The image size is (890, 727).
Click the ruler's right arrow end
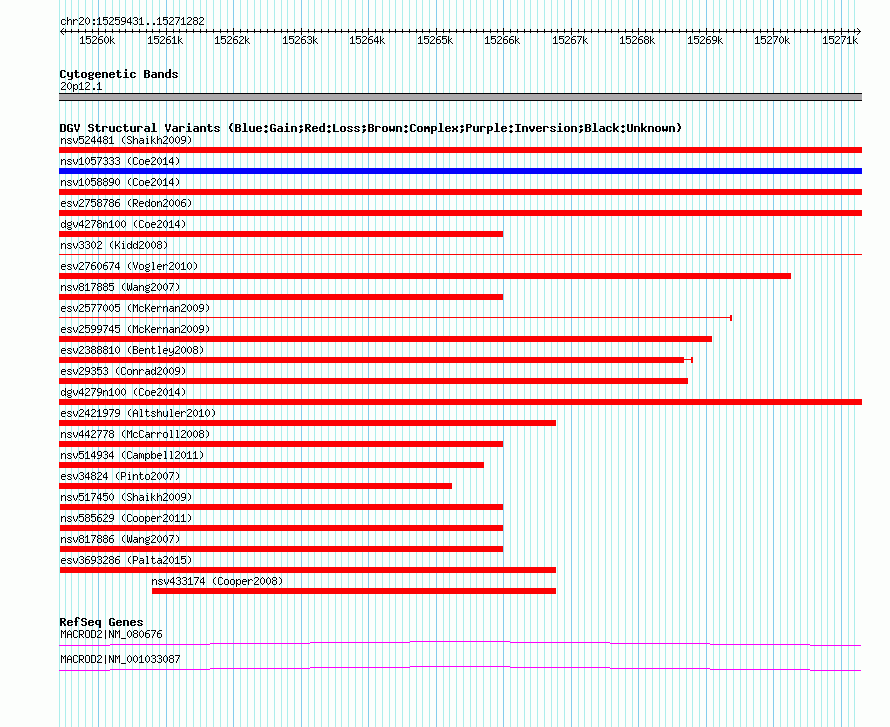[859, 32]
